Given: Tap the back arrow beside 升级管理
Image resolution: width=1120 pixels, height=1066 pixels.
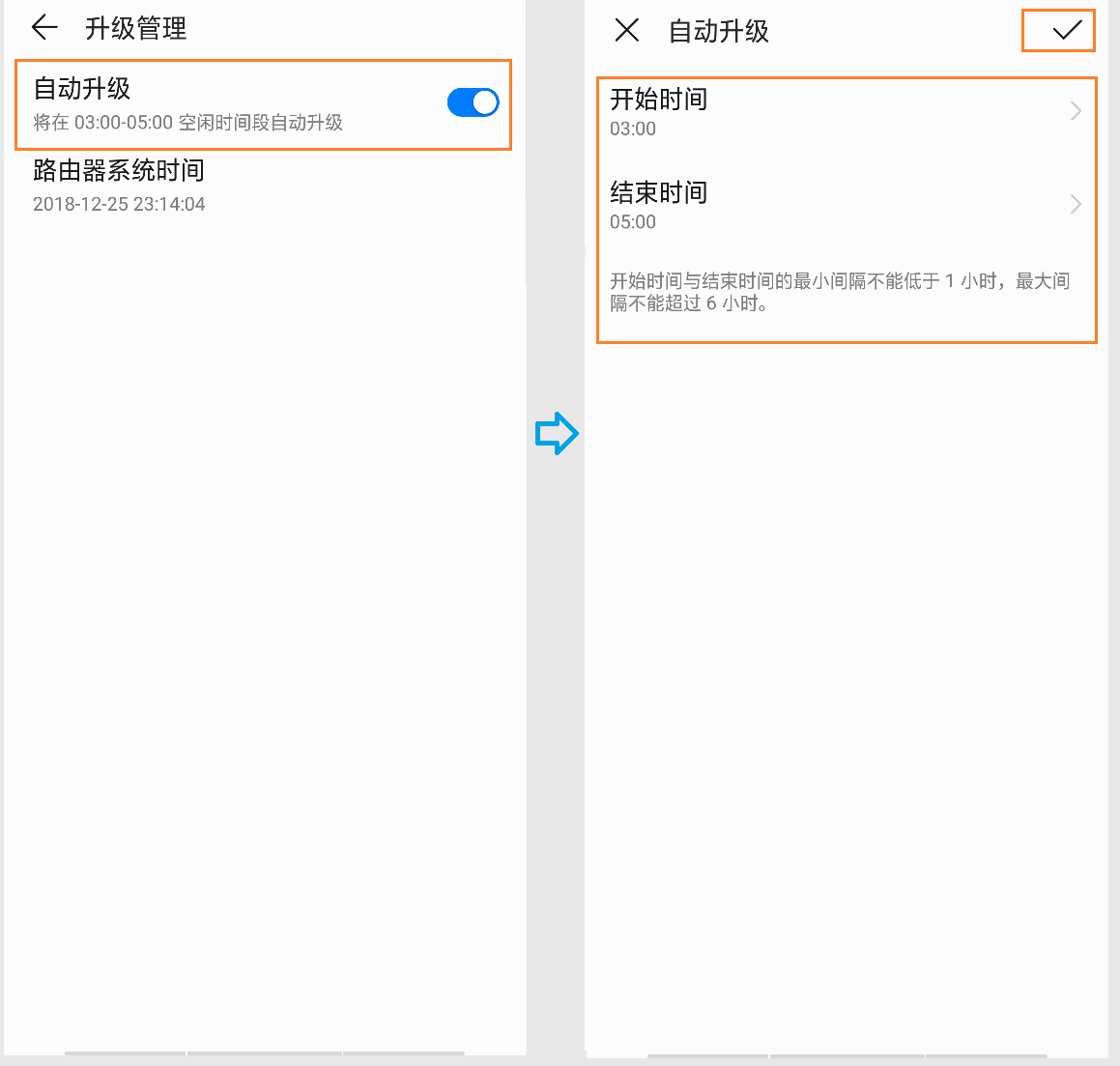Looking at the screenshot, I should [44, 28].
